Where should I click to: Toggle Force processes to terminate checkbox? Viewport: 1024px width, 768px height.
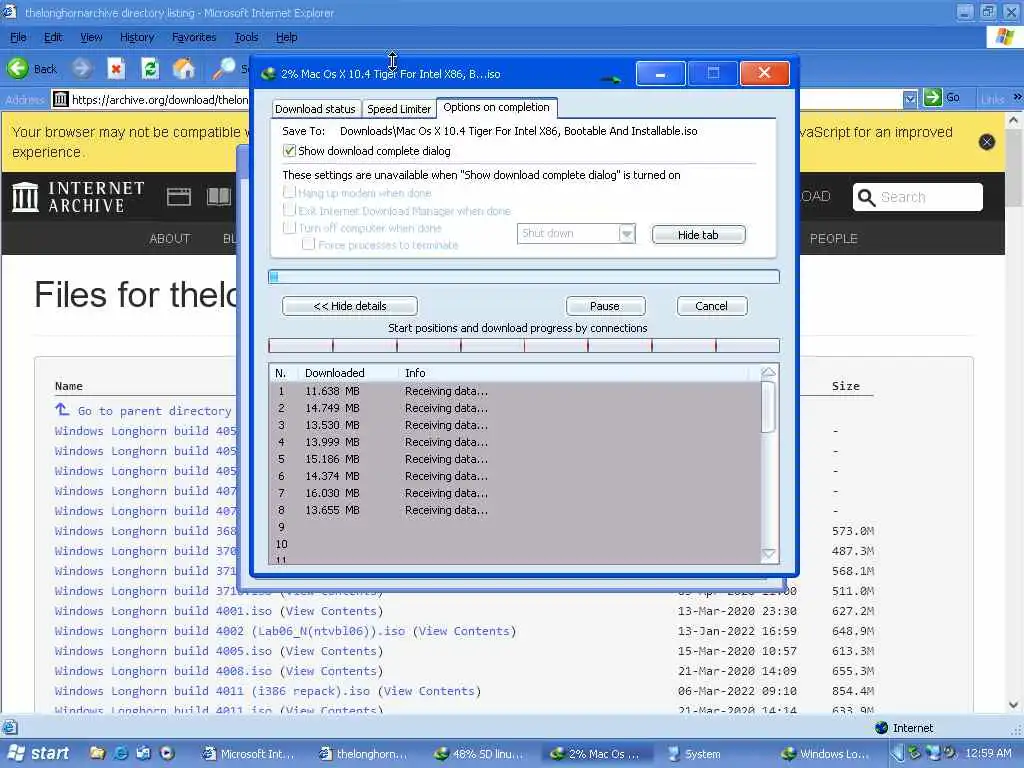308,244
